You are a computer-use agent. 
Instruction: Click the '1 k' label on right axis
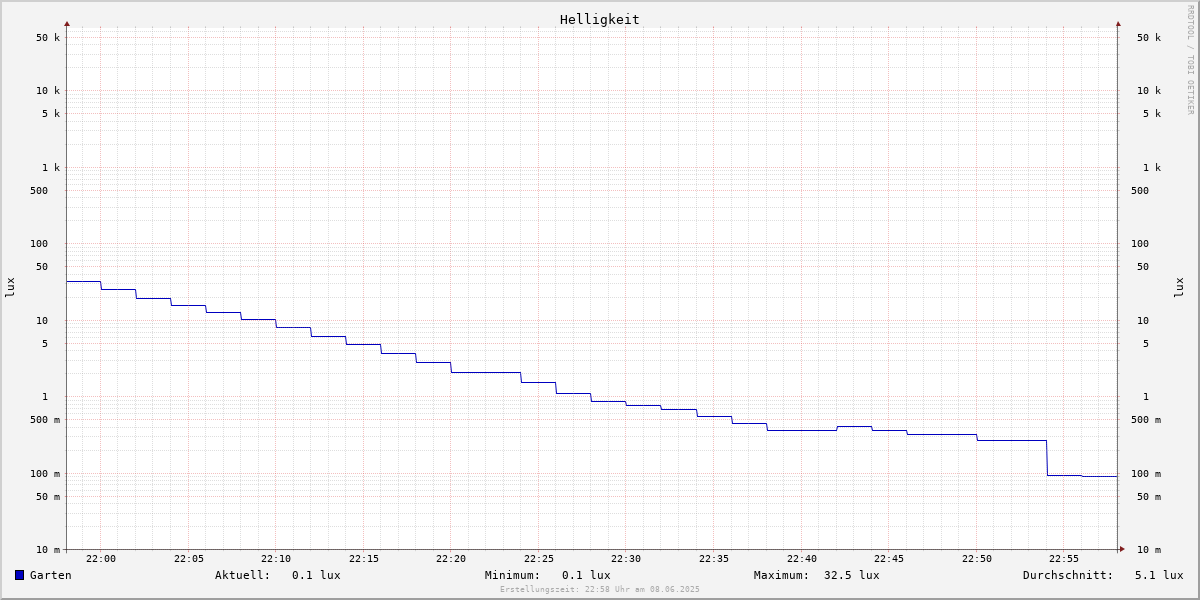tap(1152, 168)
